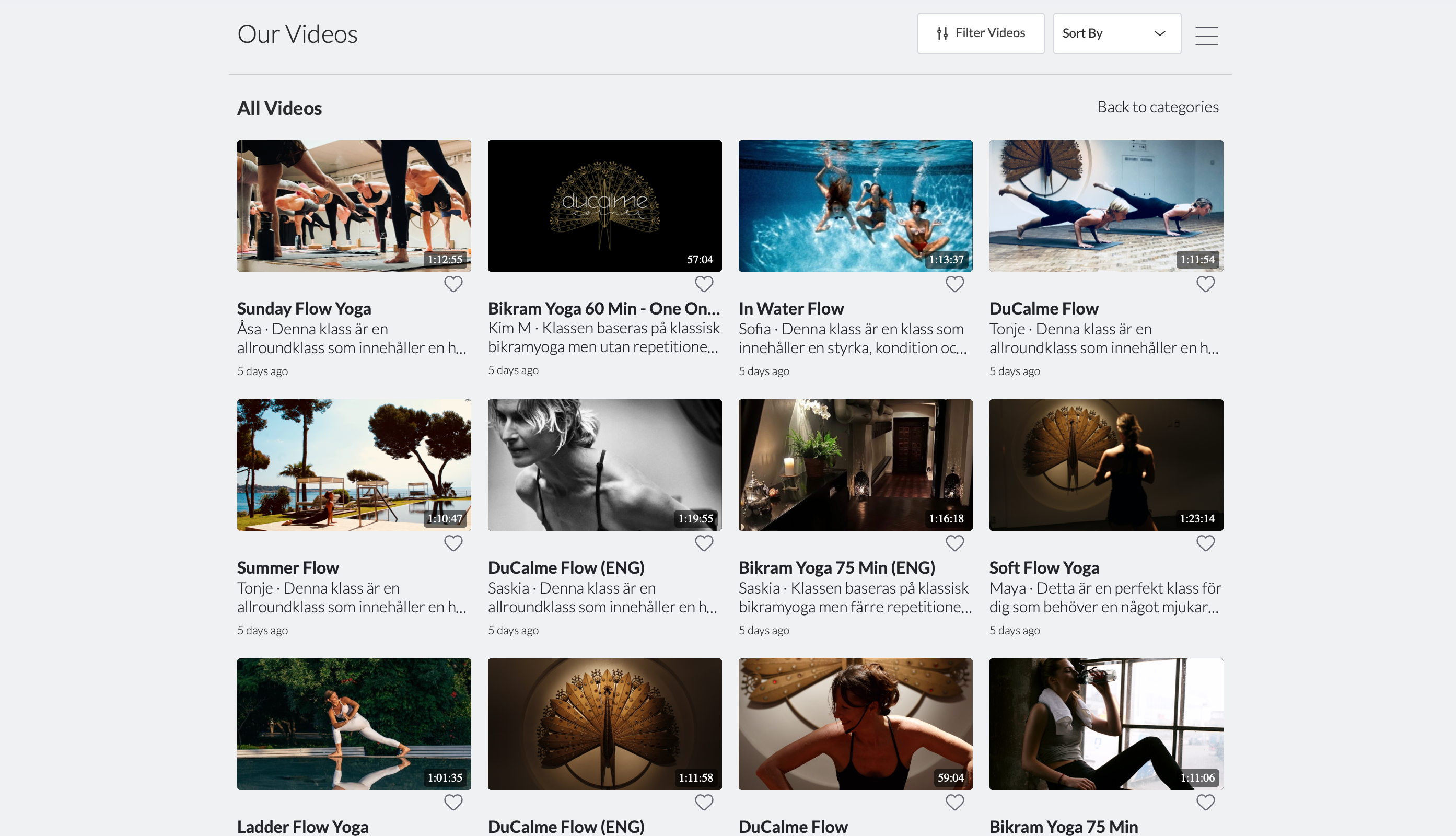1456x836 pixels.
Task: Click the heart icon under In Water Flow
Action: (x=954, y=284)
